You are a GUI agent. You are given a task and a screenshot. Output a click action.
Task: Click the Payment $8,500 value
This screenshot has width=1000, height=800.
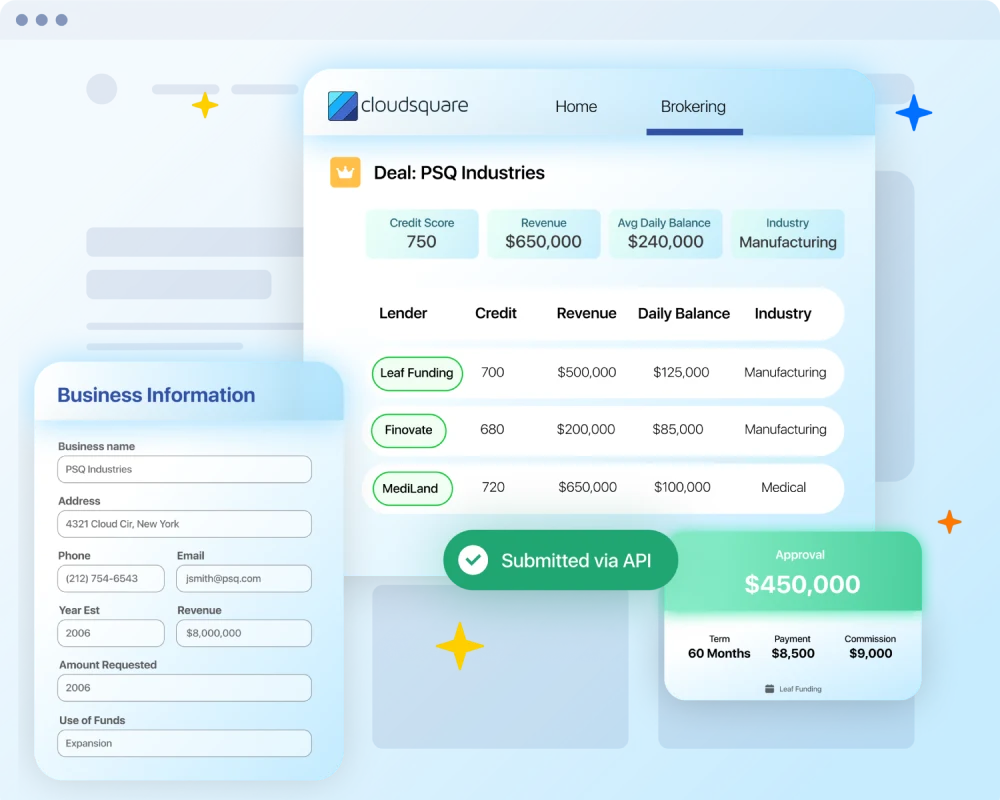click(x=793, y=653)
